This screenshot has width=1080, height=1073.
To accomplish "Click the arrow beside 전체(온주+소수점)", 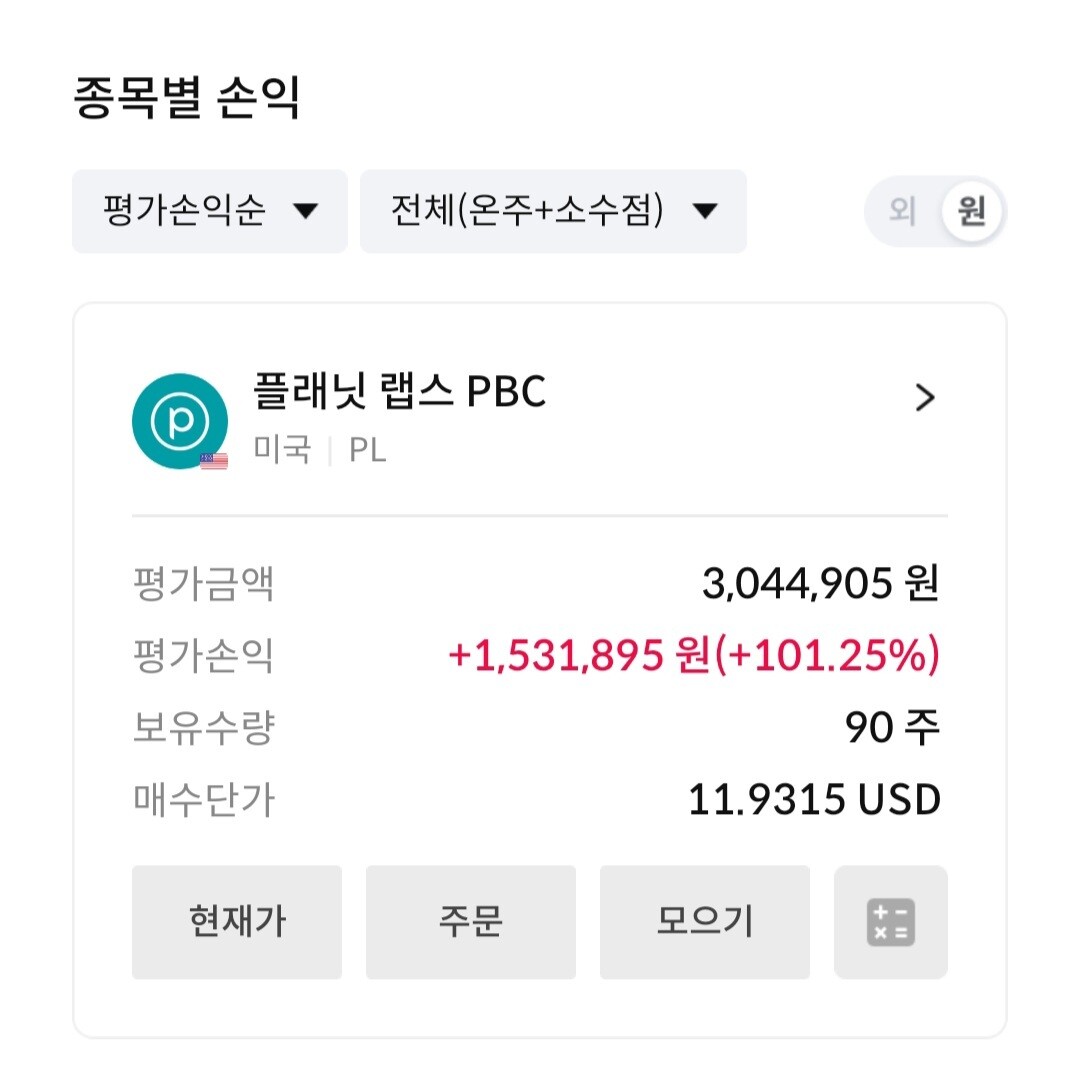I will 704,211.
